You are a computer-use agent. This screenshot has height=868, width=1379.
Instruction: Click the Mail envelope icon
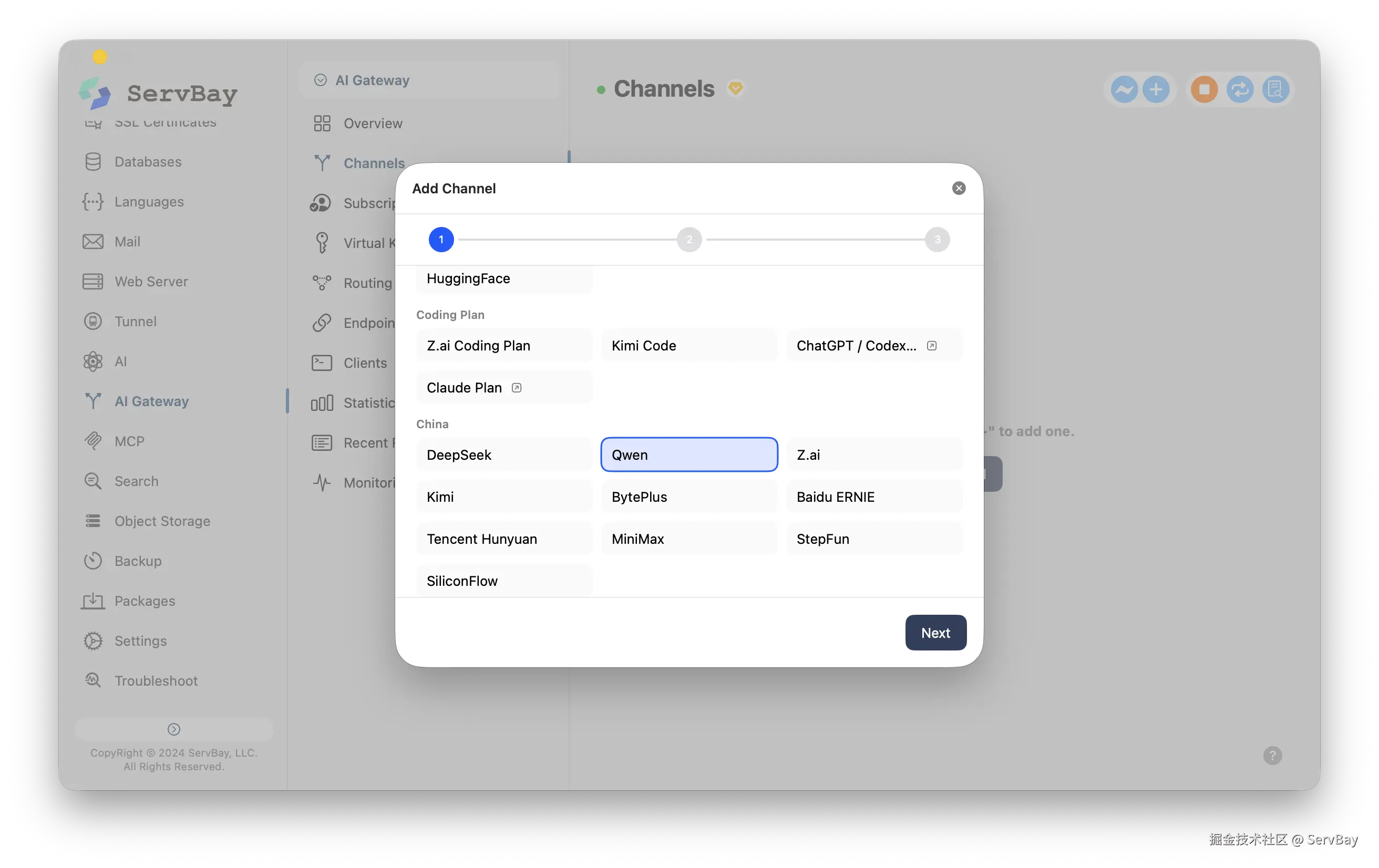pos(93,242)
